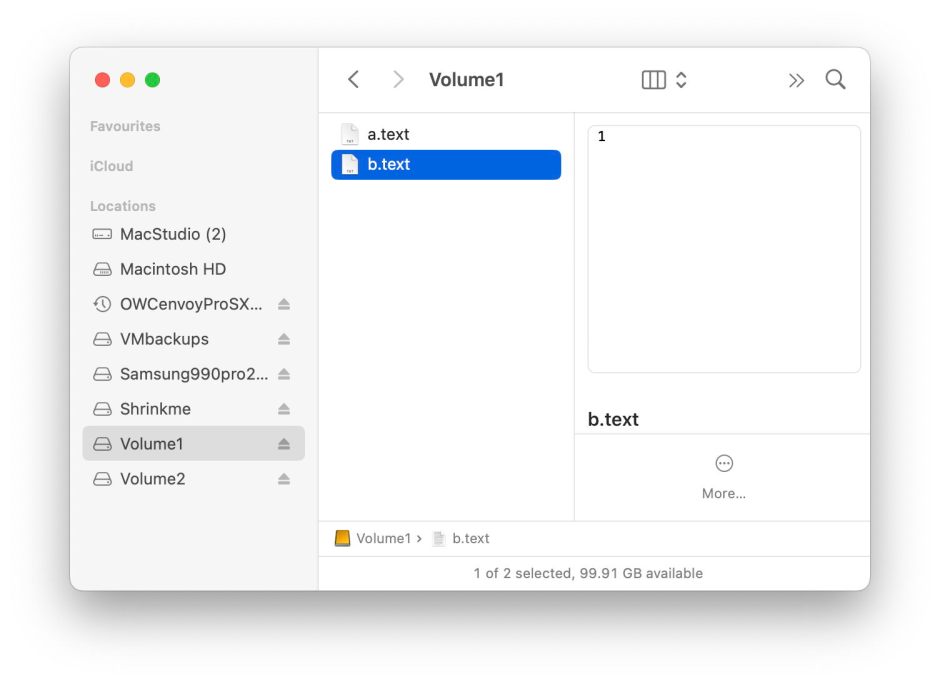Eject the OWCenvoyProSX drive
Screen dimensions: 940x683
click(x=284, y=304)
